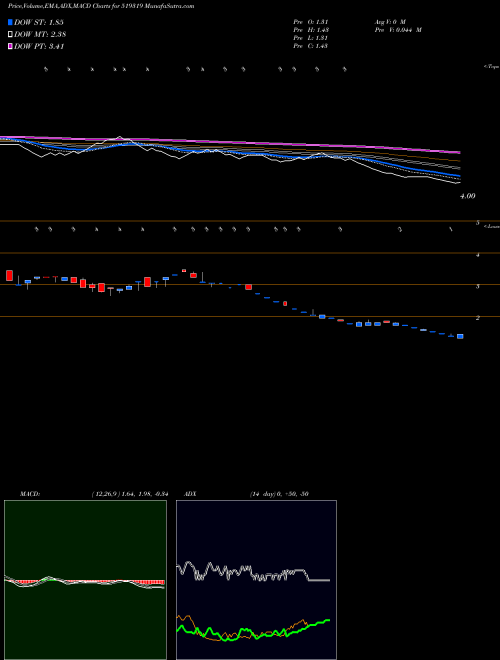Select the 'DOW ST: 1.85' legend text
500x660 pixels.
(x=39, y=22)
